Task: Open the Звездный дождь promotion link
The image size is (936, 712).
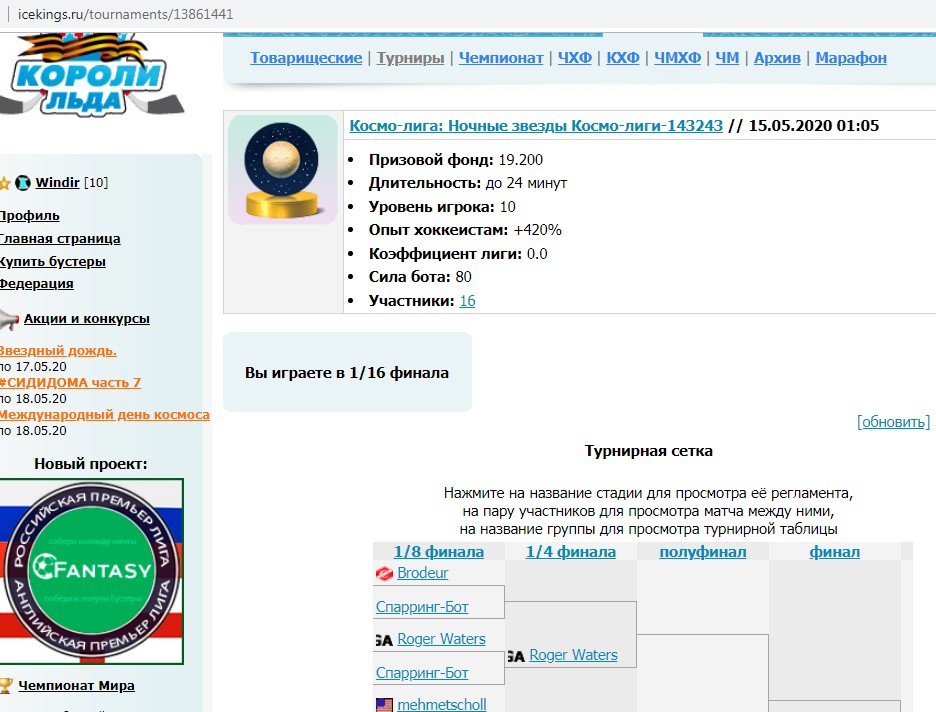Action: [58, 351]
